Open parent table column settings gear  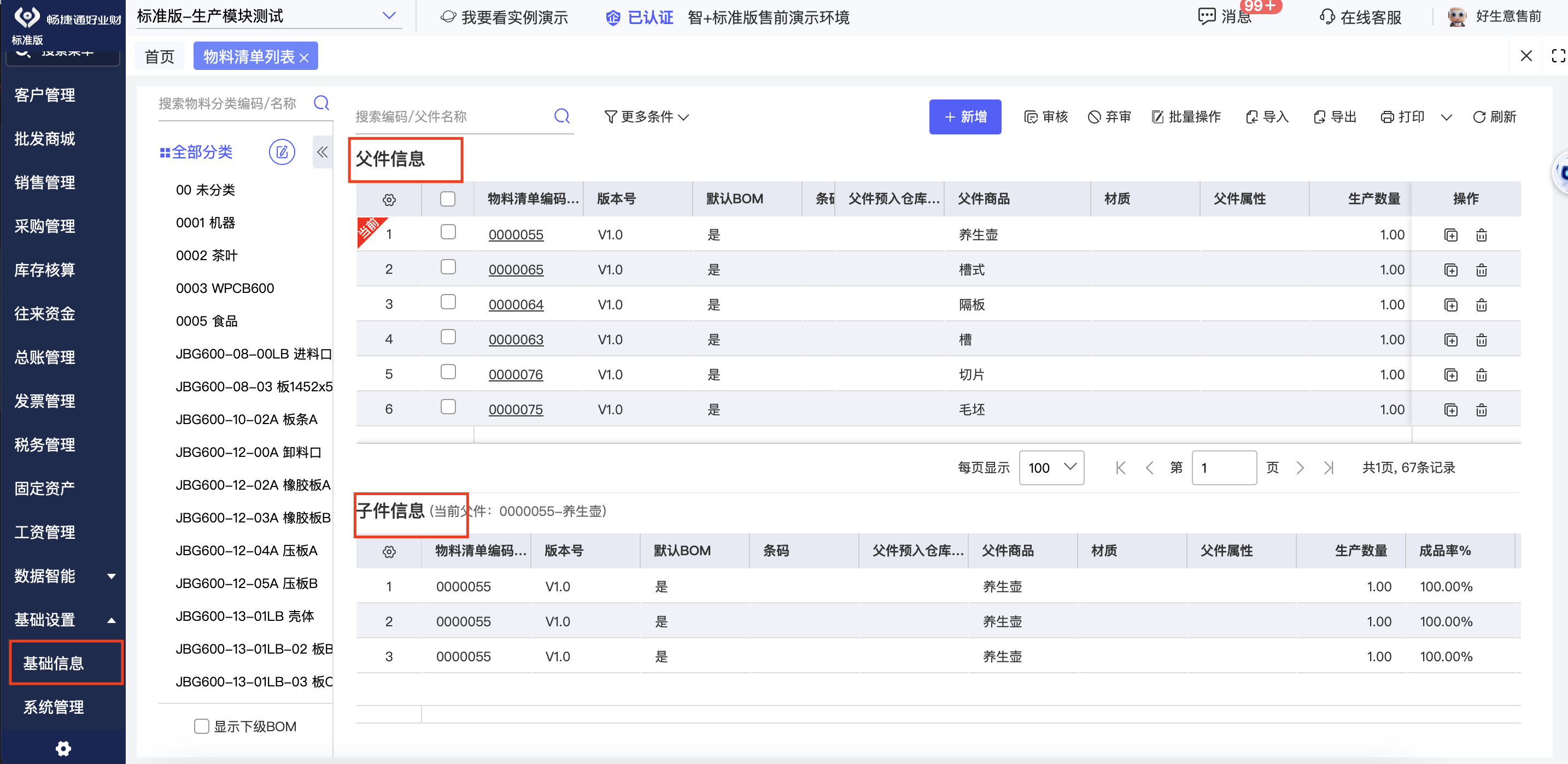(x=389, y=199)
